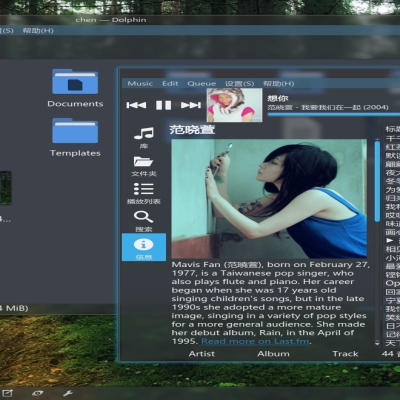Screen dimensions: 400x400
Task: Skip to the previous track
Action: pyautogui.click(x=136, y=105)
